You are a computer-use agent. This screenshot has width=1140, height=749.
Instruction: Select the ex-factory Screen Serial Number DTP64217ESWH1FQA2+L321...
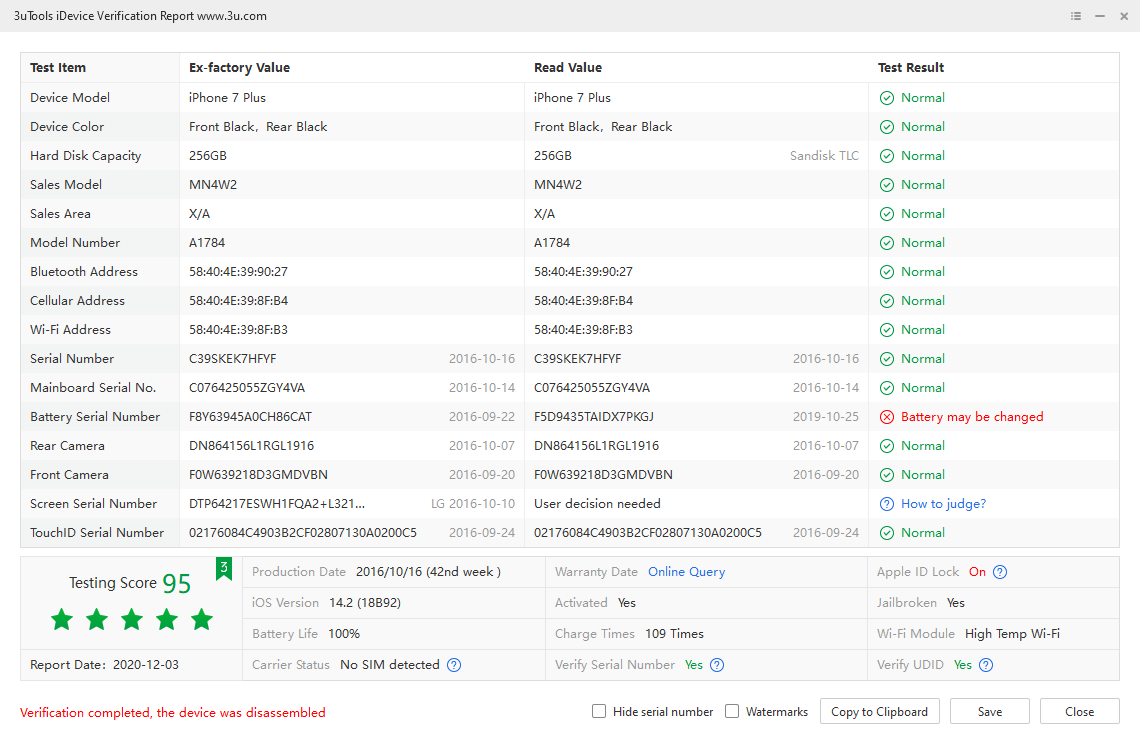277,504
